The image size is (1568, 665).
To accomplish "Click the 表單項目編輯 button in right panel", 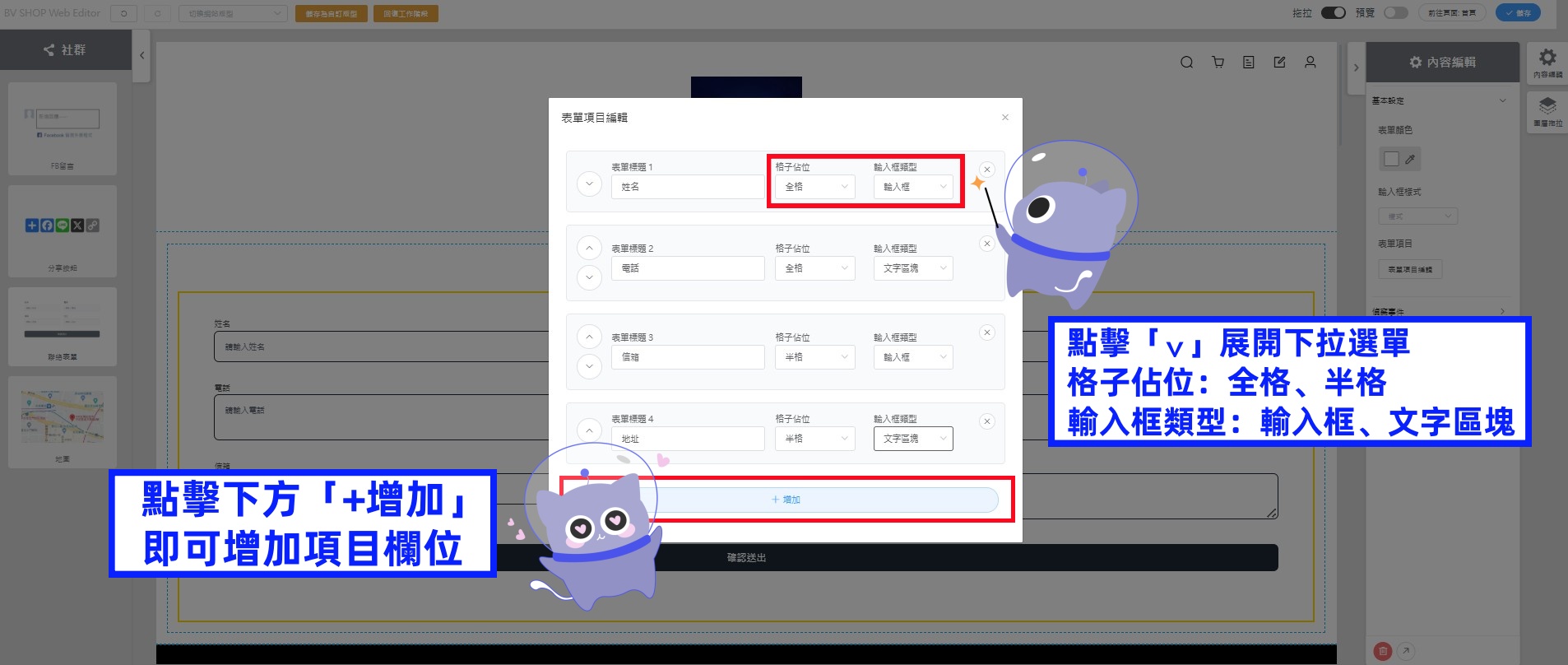I will pyautogui.click(x=1410, y=270).
